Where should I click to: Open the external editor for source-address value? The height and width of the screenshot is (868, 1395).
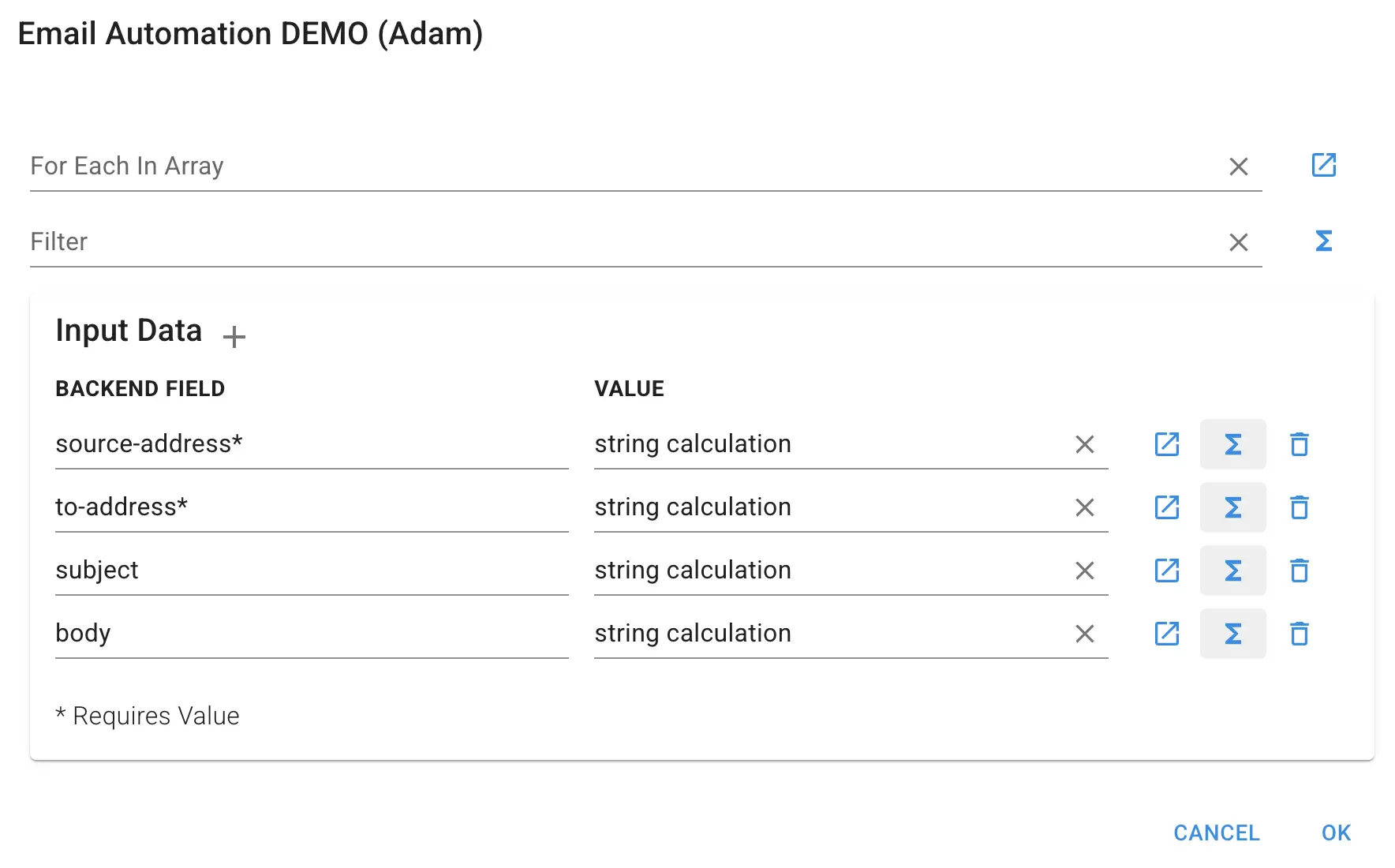point(1167,444)
